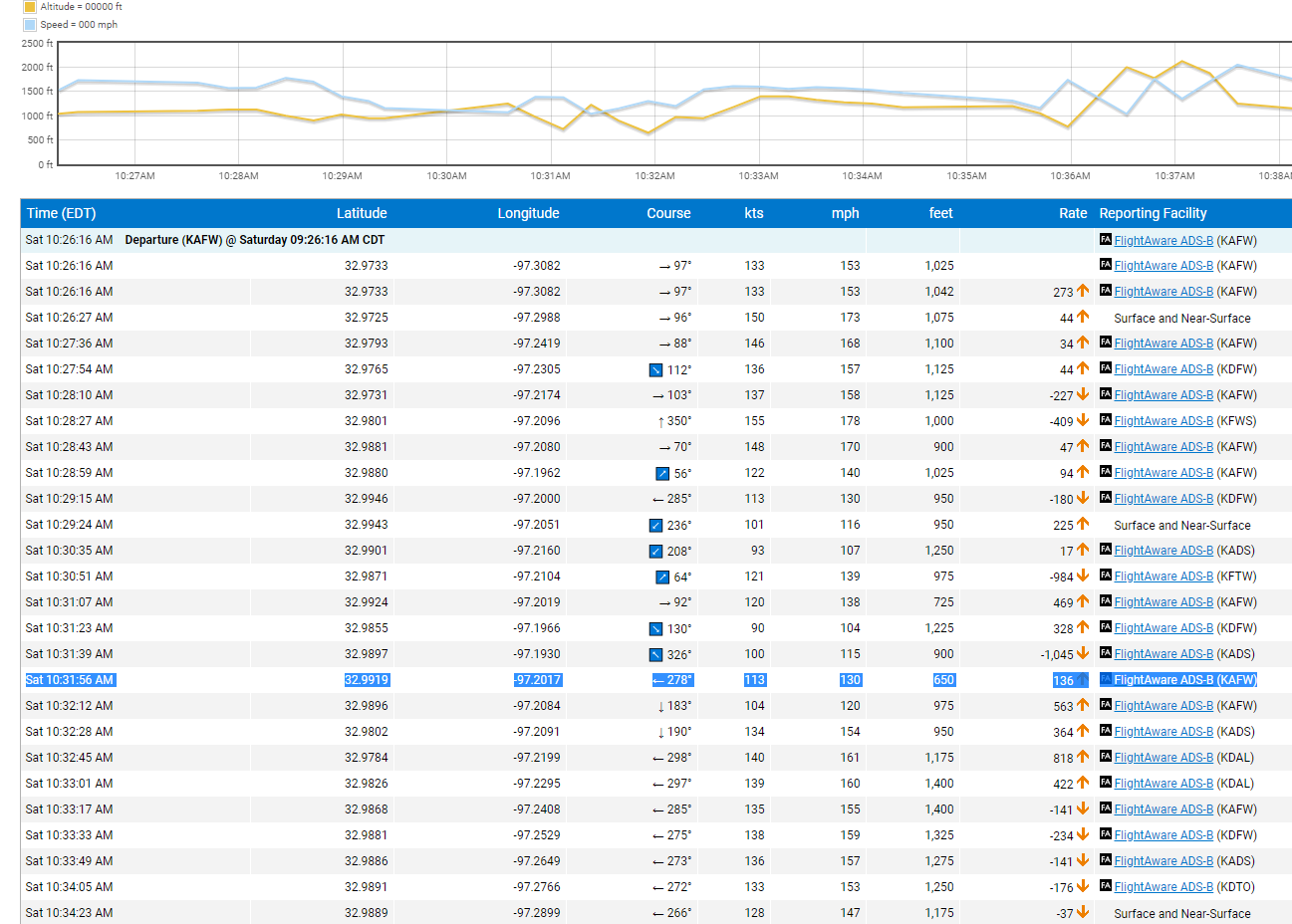Click the 10:31AM tick label on chart
The width and height of the screenshot is (1292, 924).
coord(550,176)
